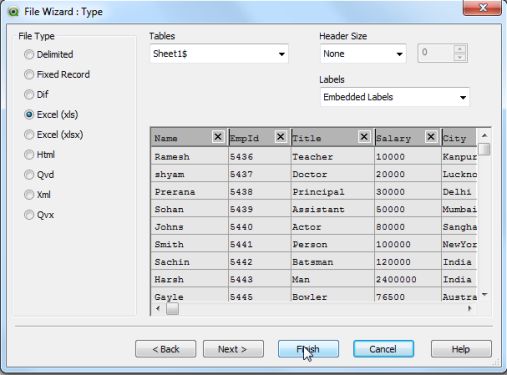507x375 pixels.
Task: Click the cell containing Johns
Action: tap(189, 227)
